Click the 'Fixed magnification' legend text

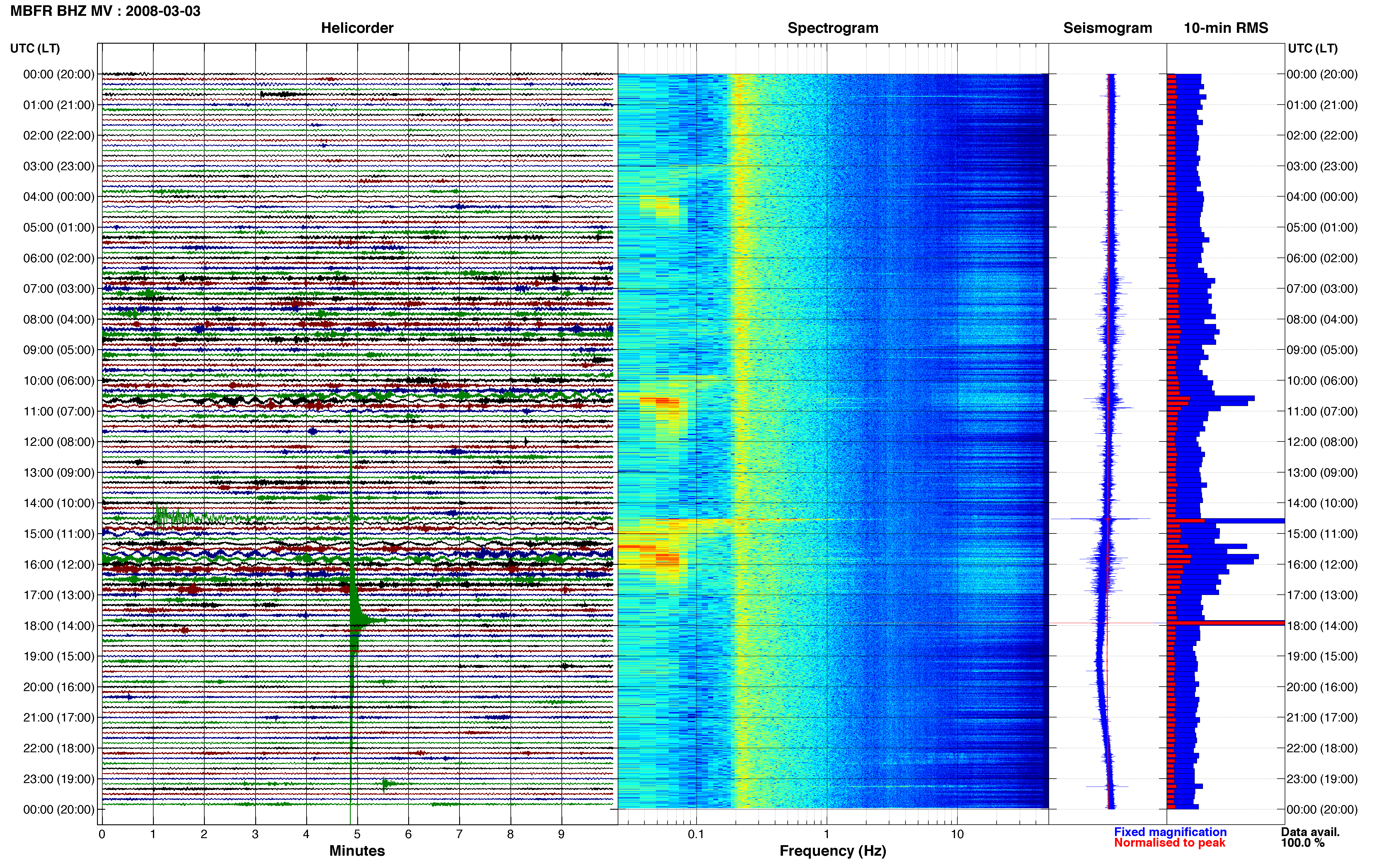click(x=1170, y=832)
